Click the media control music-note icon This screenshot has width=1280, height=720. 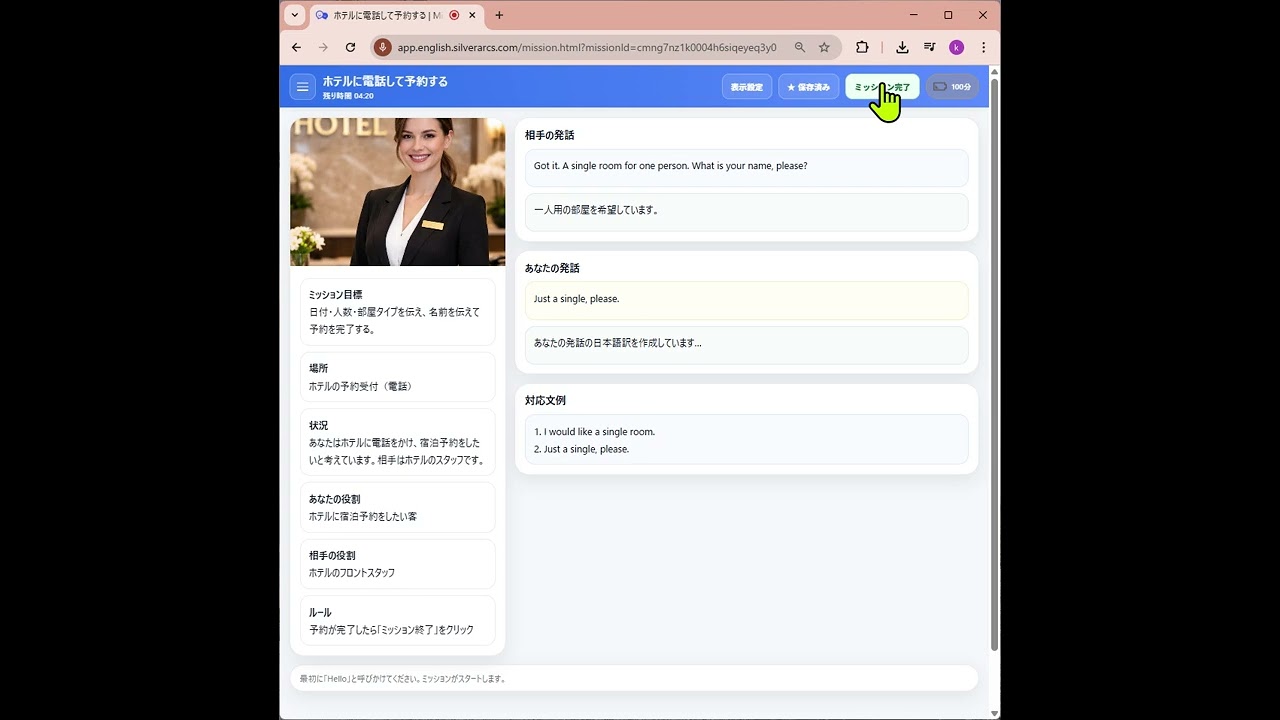click(x=929, y=47)
